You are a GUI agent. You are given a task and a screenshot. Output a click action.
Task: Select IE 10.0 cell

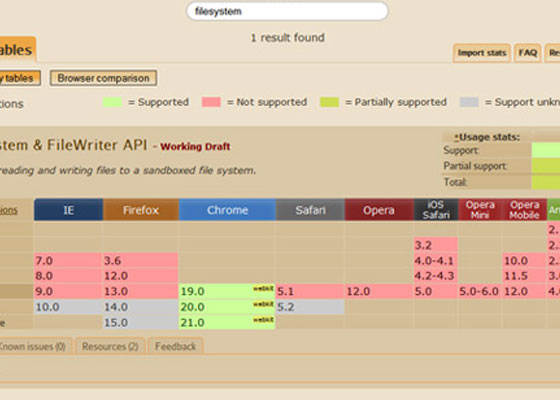[x=68, y=307]
